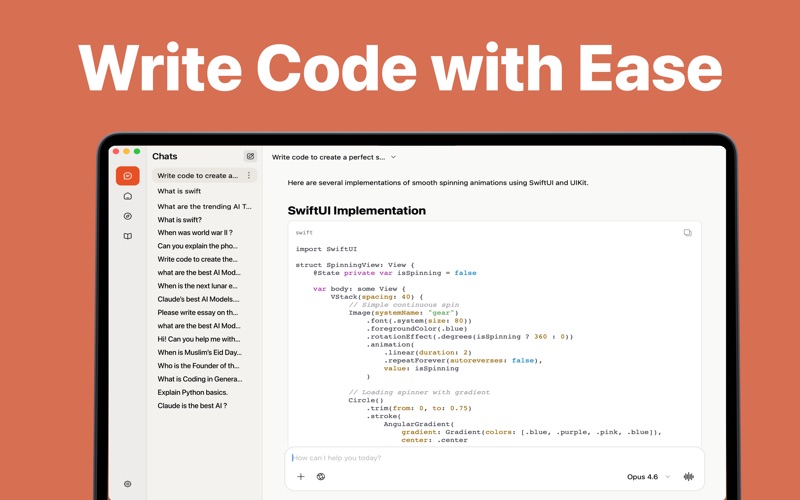Click the '// Simple continuous spin' comment
This screenshot has height=500, width=800.
pos(404,305)
